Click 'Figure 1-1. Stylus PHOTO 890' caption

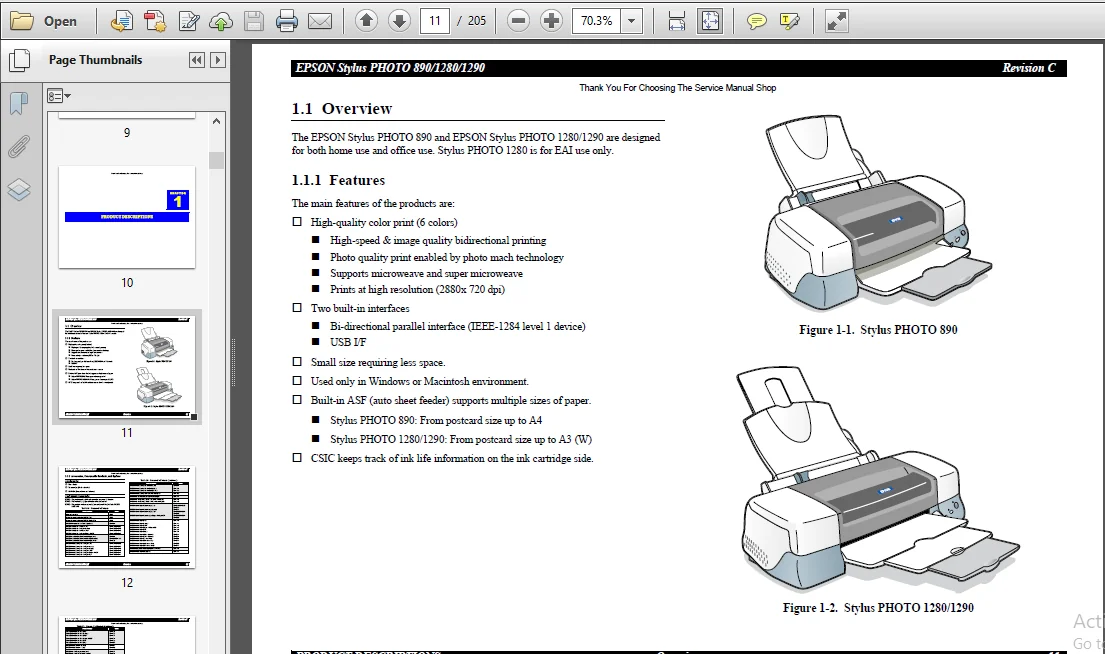pos(878,329)
